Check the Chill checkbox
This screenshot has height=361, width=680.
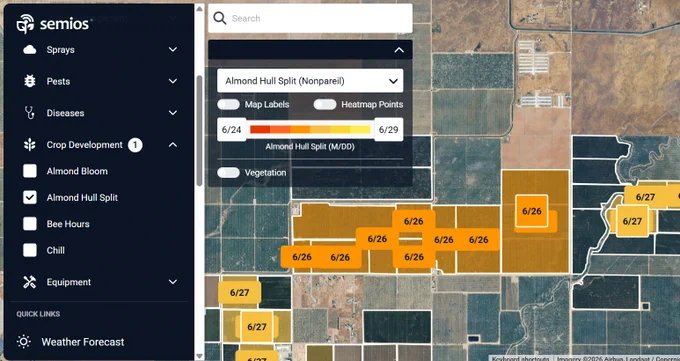30,250
